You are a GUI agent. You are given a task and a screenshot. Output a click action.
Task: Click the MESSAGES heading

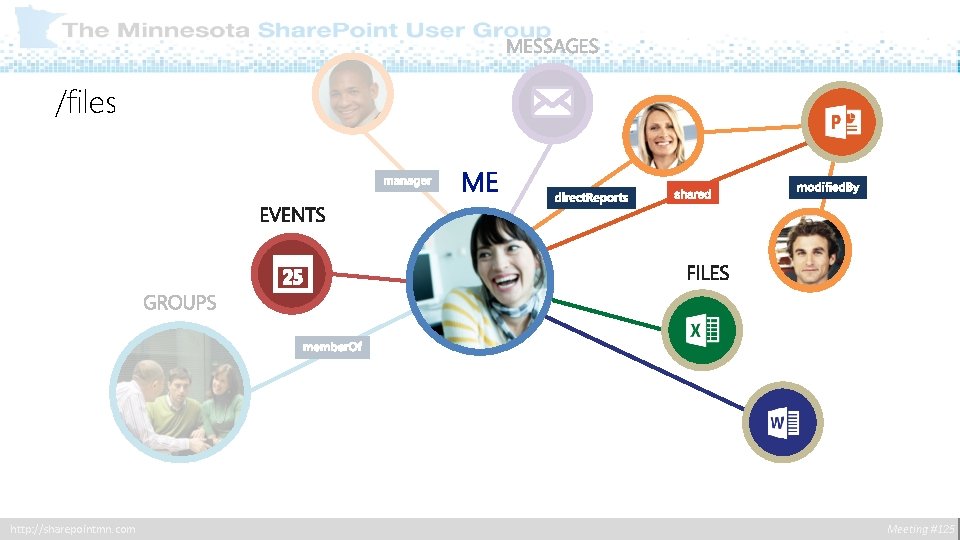click(x=552, y=46)
